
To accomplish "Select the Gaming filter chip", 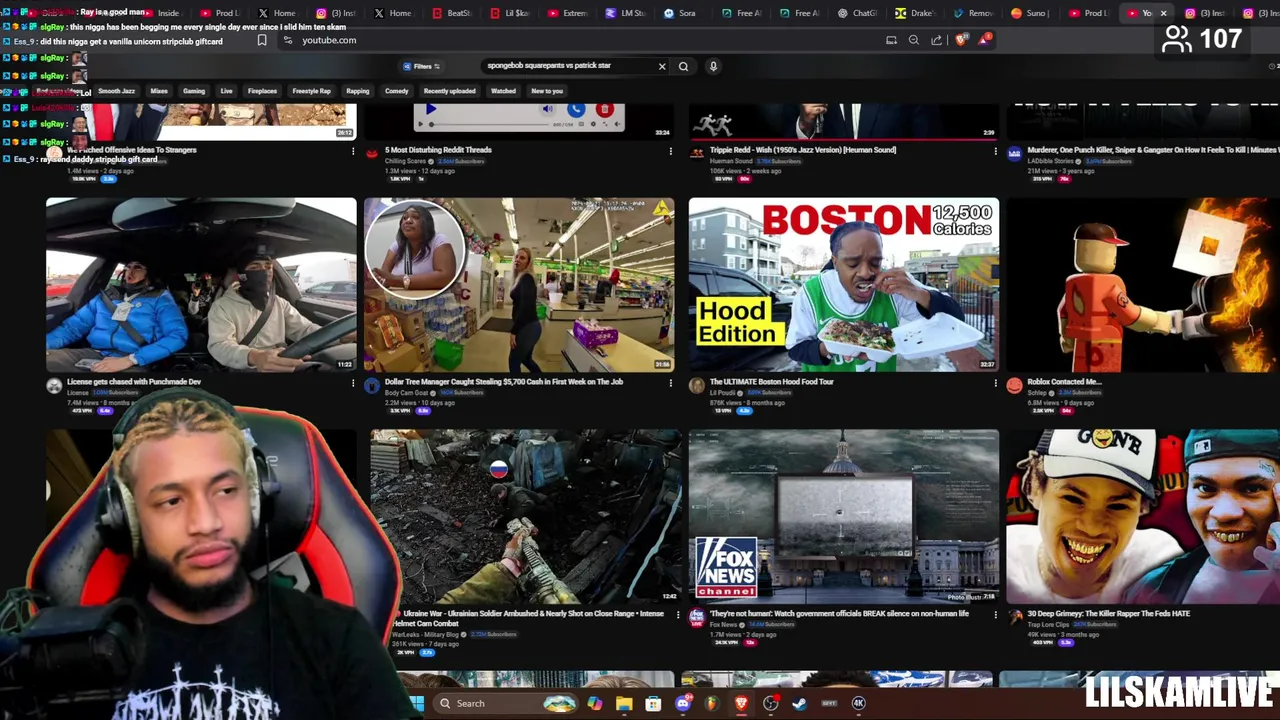I will click(194, 91).
